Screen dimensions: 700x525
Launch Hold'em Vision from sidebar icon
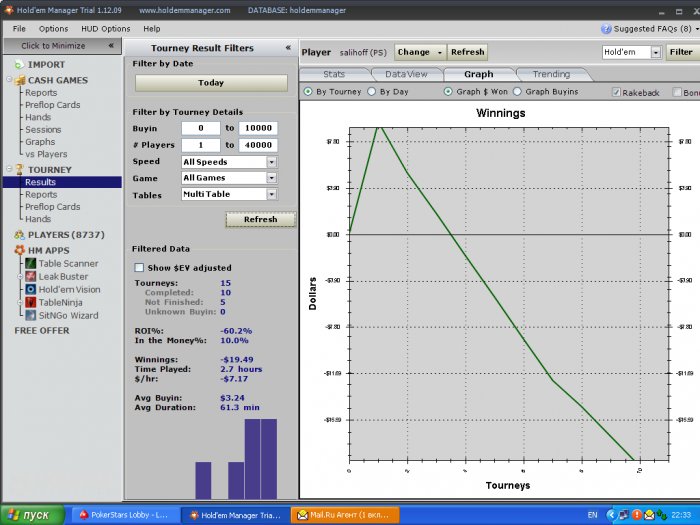click(x=30, y=290)
